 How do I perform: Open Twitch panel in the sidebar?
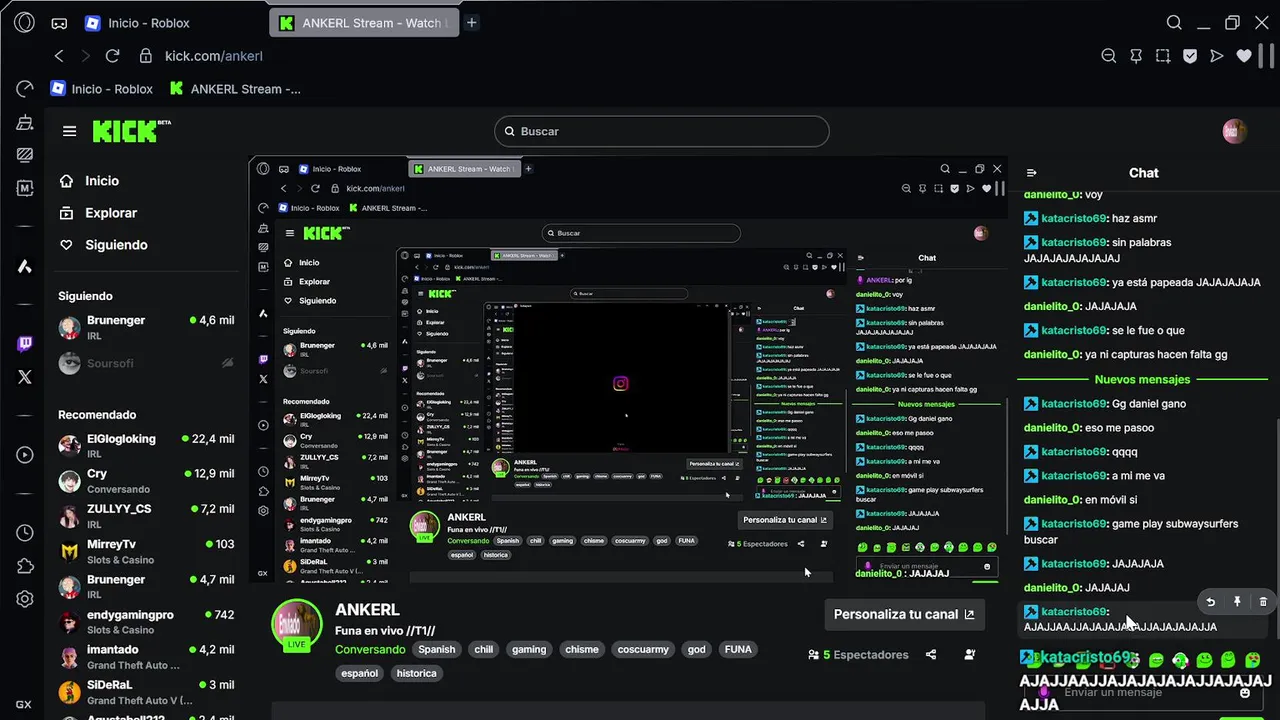(25, 344)
